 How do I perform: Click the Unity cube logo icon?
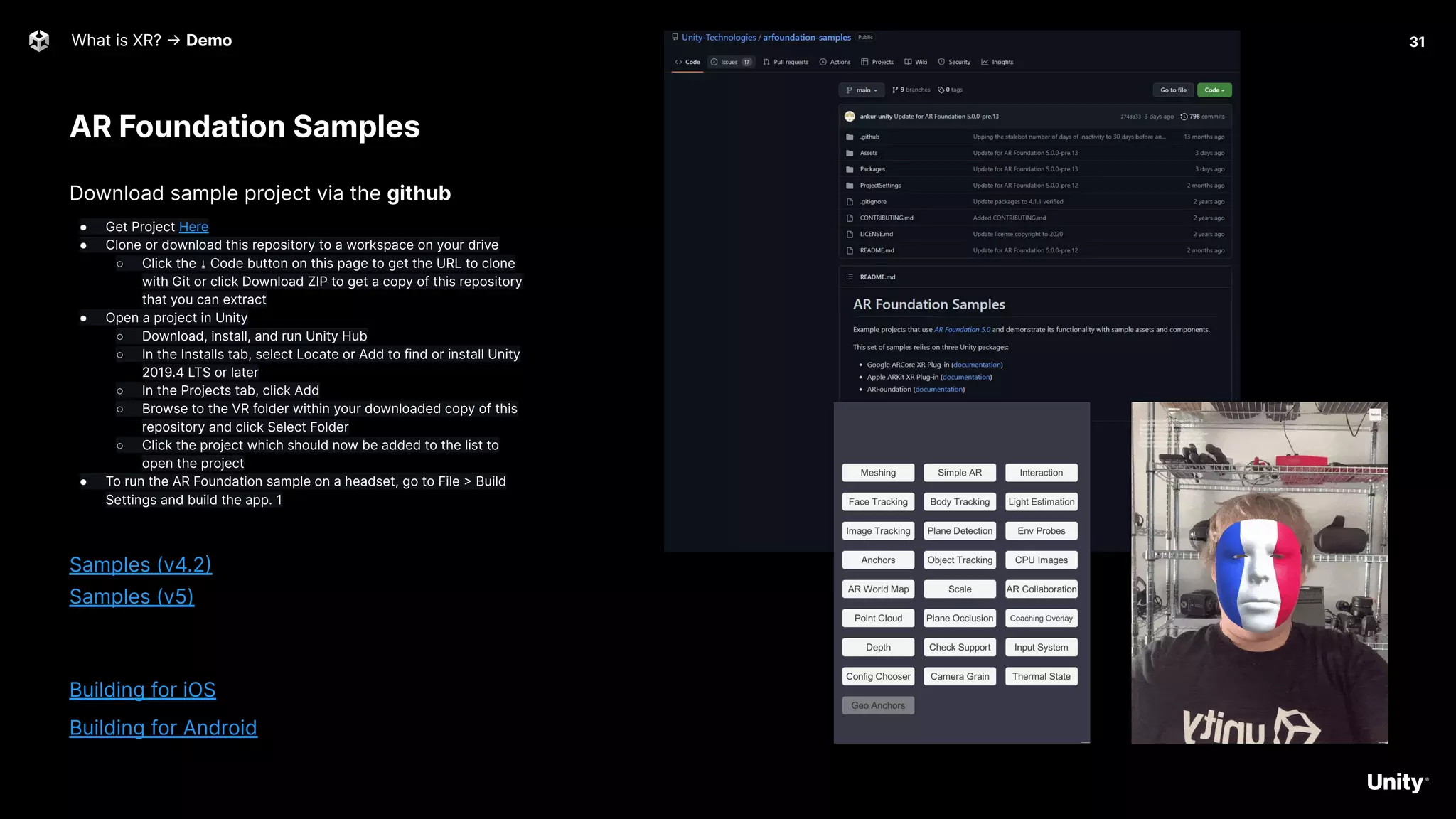coord(39,41)
